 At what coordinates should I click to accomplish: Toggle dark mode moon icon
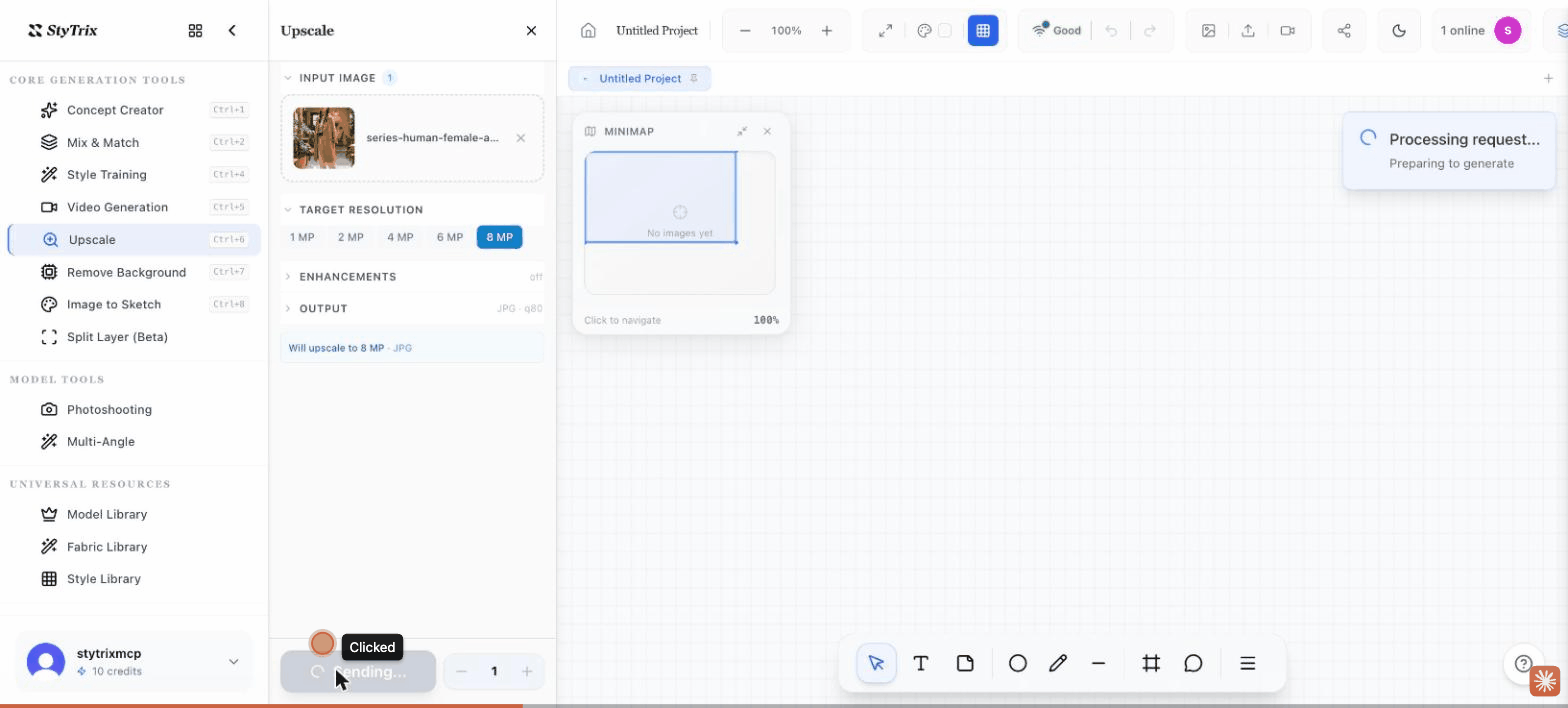tap(1399, 31)
